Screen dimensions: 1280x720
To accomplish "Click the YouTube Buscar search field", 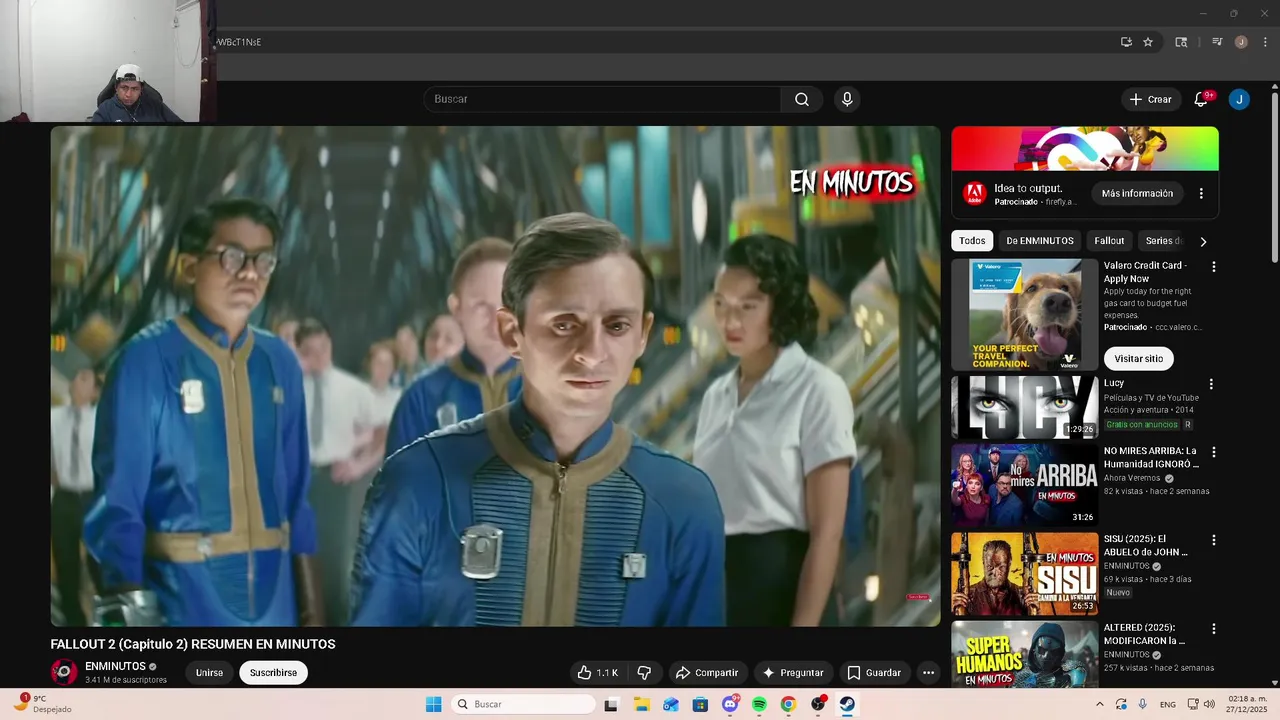I will tap(602, 99).
